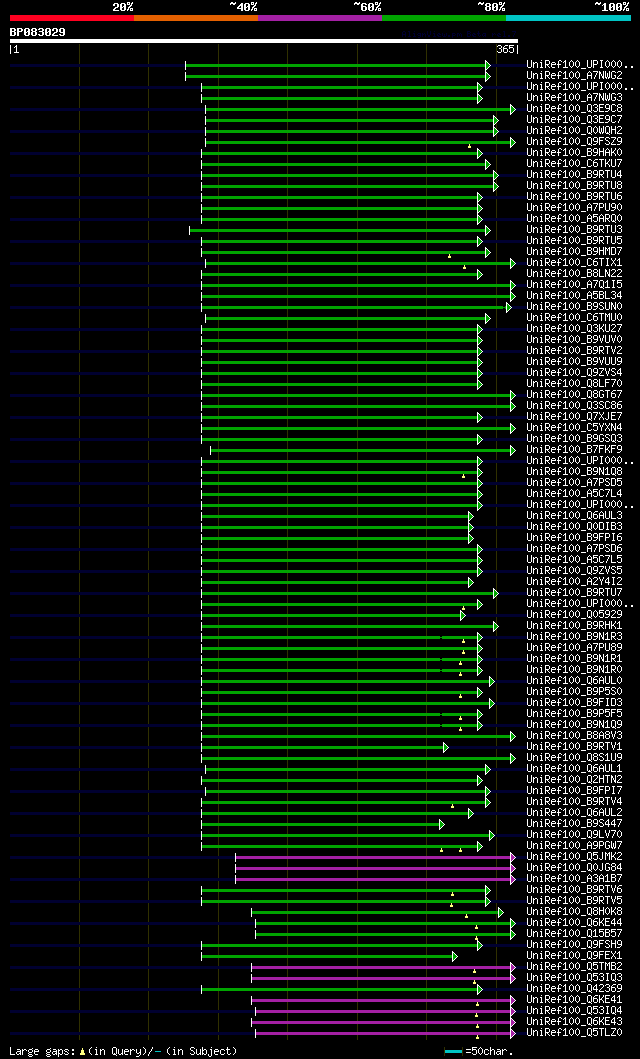
Task: Select the UniRef100_C6TKU7 label
Action: click(575, 163)
